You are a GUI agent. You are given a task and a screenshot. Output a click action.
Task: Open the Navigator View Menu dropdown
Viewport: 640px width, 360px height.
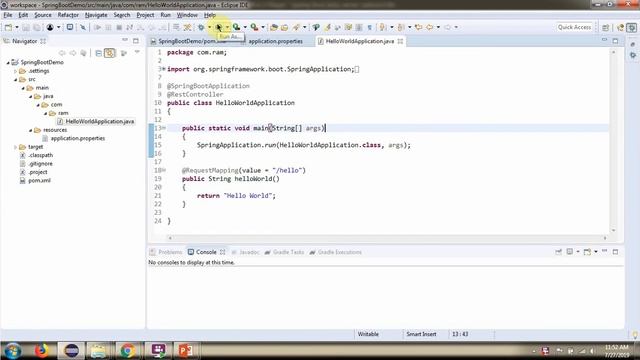137,53
